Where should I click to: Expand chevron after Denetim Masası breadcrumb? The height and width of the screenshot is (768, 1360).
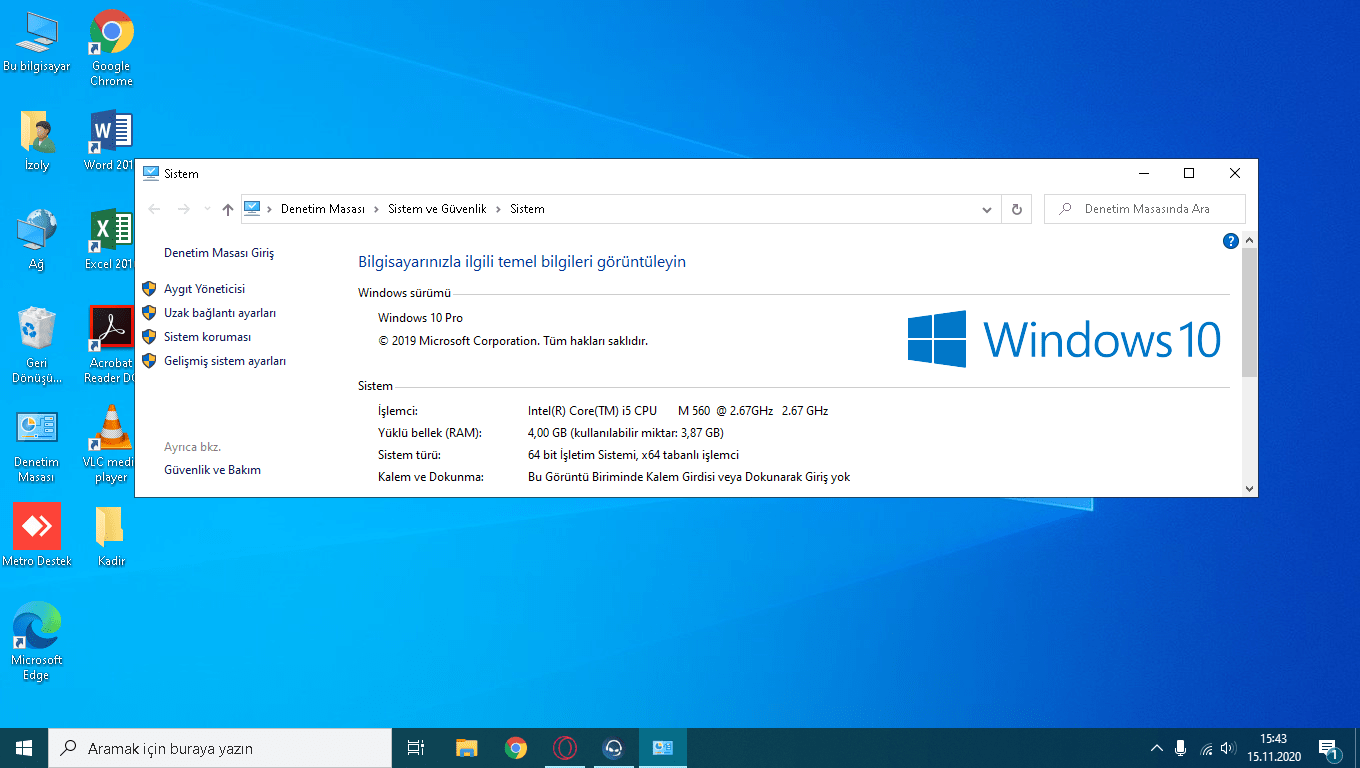377,209
